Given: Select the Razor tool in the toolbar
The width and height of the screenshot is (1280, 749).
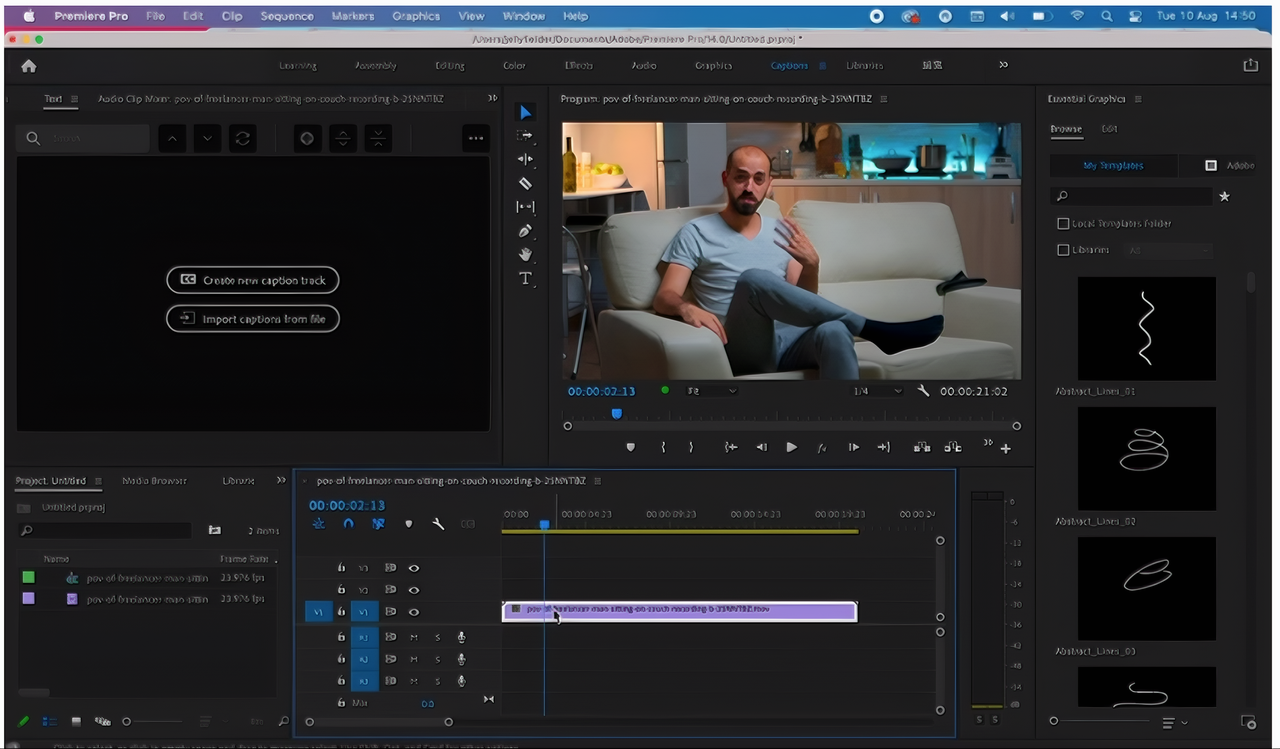Looking at the screenshot, I should coord(525,183).
